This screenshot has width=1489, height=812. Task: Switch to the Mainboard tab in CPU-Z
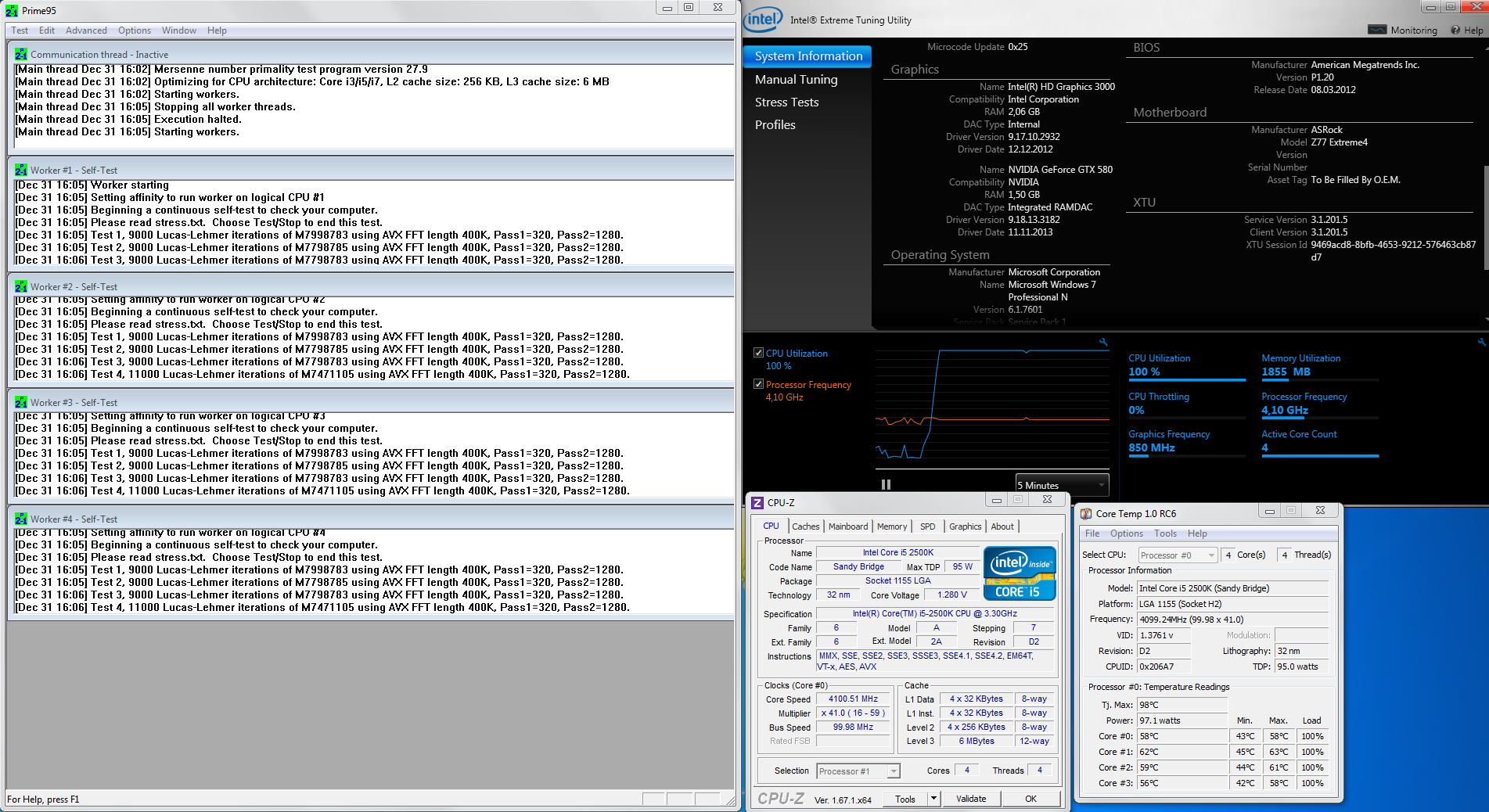coord(848,526)
